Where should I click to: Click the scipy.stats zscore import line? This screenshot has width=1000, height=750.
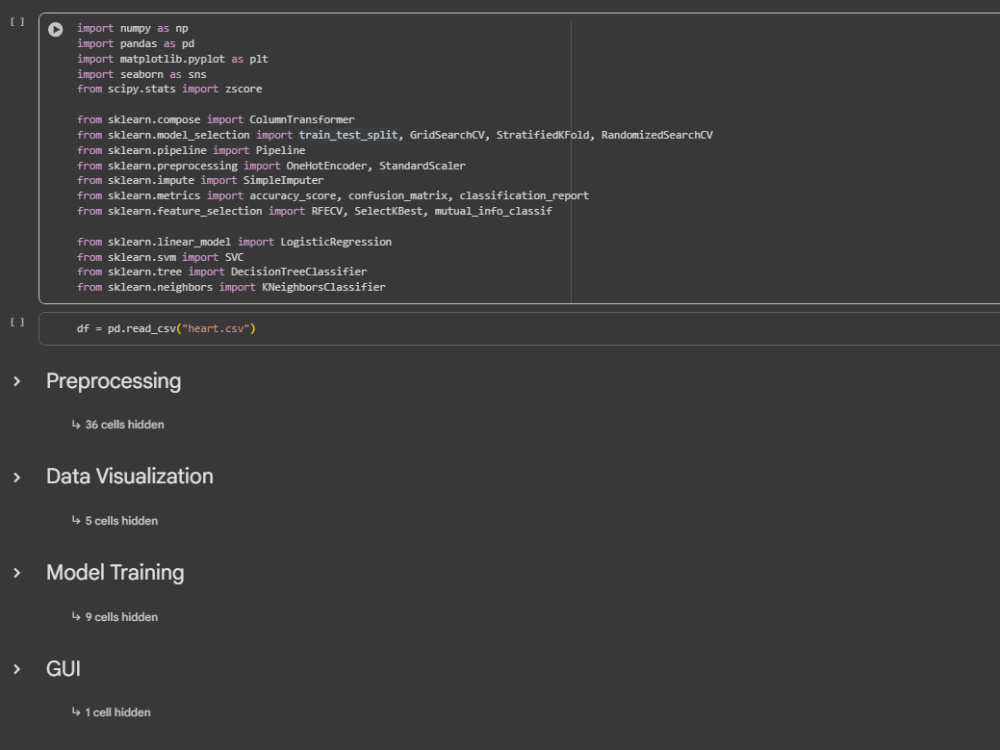(170, 89)
